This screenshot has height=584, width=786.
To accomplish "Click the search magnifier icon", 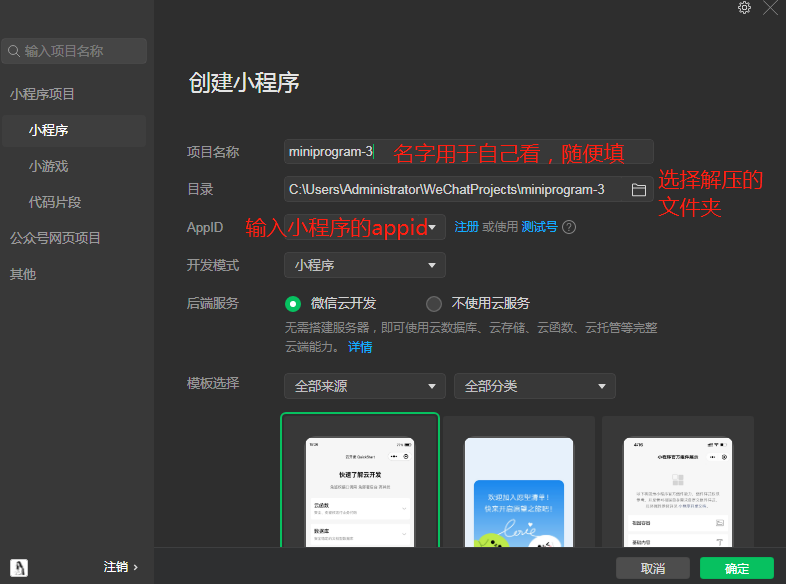I will click(14, 51).
